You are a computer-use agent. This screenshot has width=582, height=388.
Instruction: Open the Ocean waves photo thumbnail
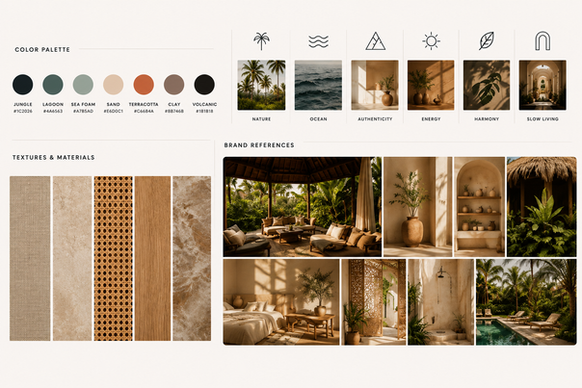click(x=318, y=85)
